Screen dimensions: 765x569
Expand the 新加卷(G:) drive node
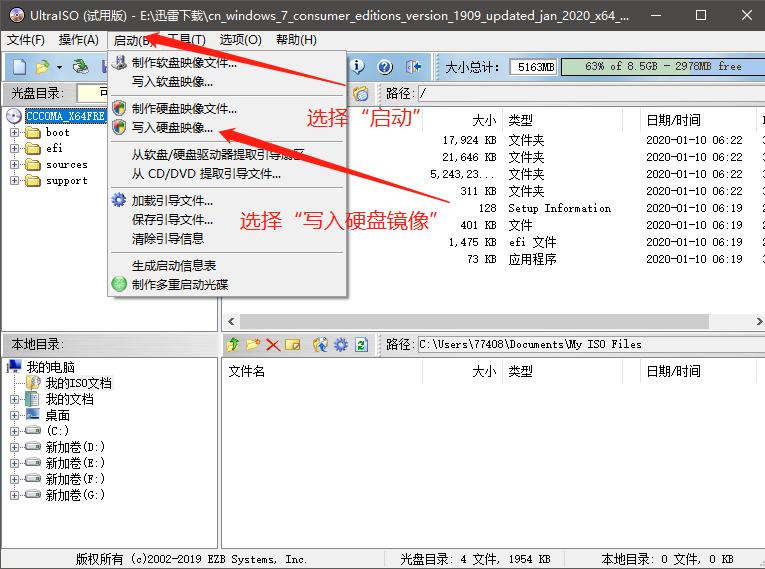click(14, 495)
